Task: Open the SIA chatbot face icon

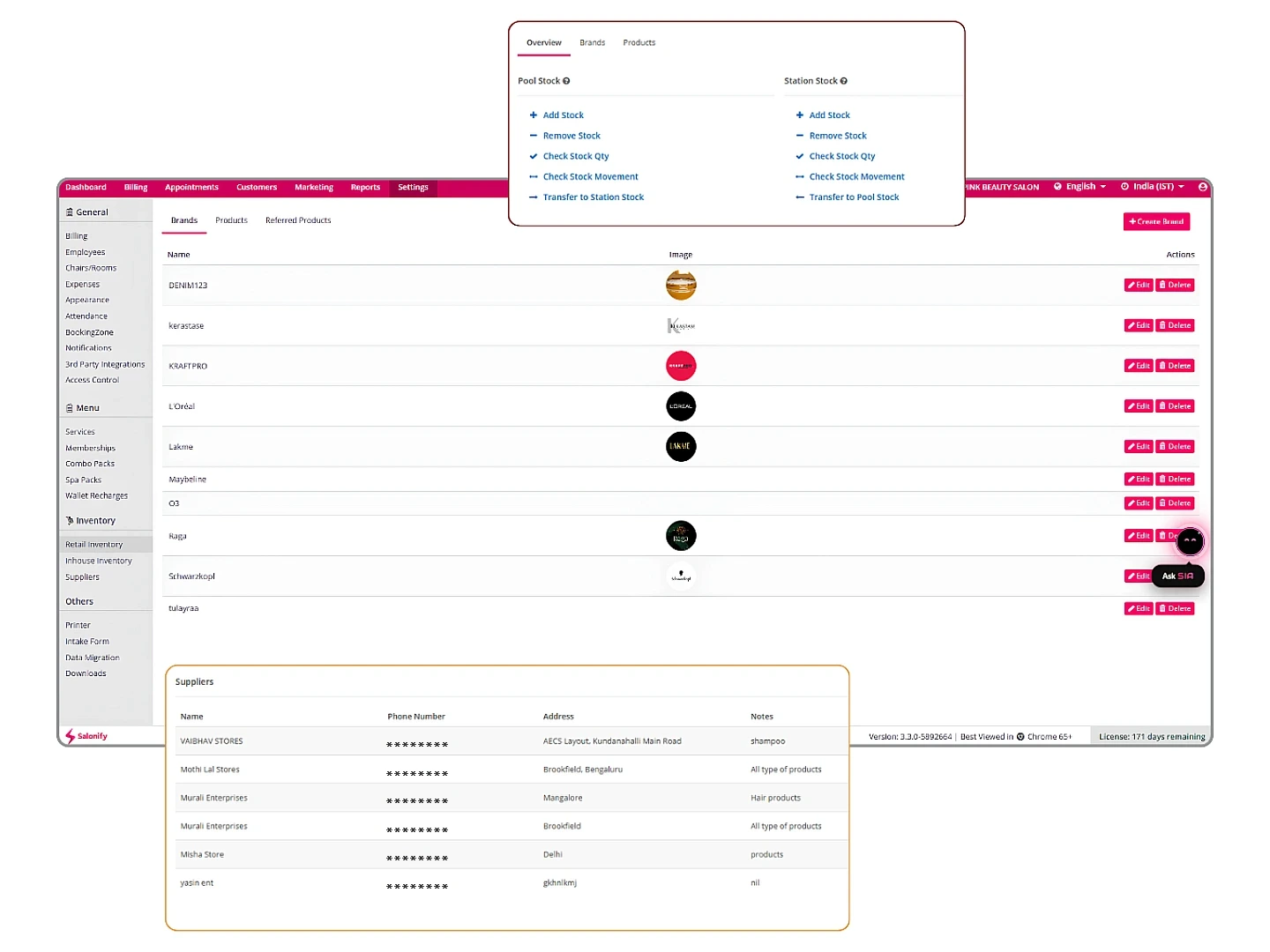Action: tap(1190, 540)
